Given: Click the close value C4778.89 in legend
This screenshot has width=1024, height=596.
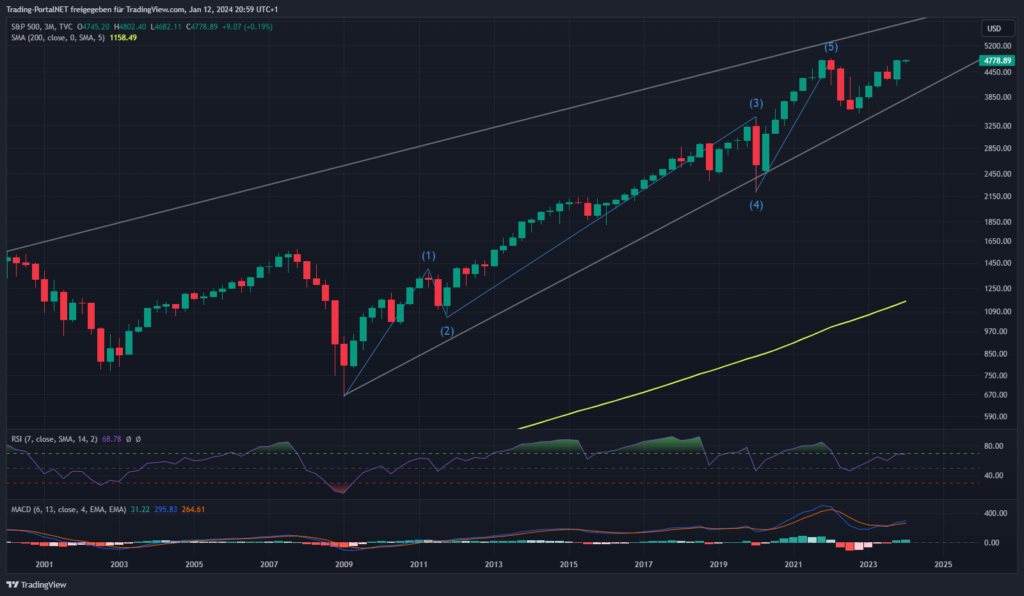Looking at the screenshot, I should tap(202, 27).
